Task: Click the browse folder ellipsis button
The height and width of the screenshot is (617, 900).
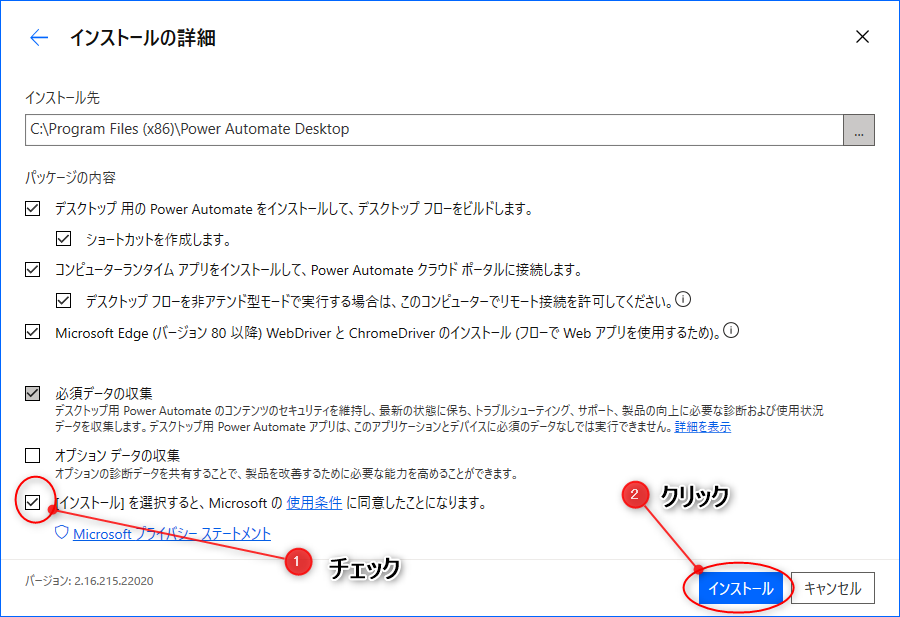Action: (859, 130)
